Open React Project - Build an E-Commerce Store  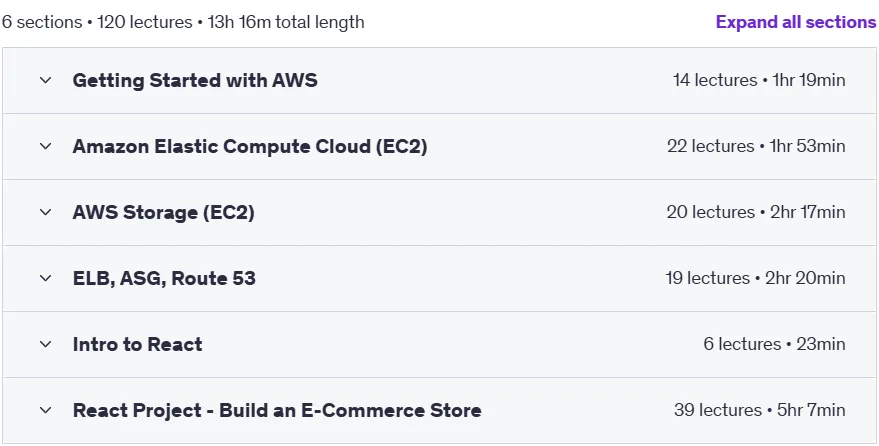[277, 411]
